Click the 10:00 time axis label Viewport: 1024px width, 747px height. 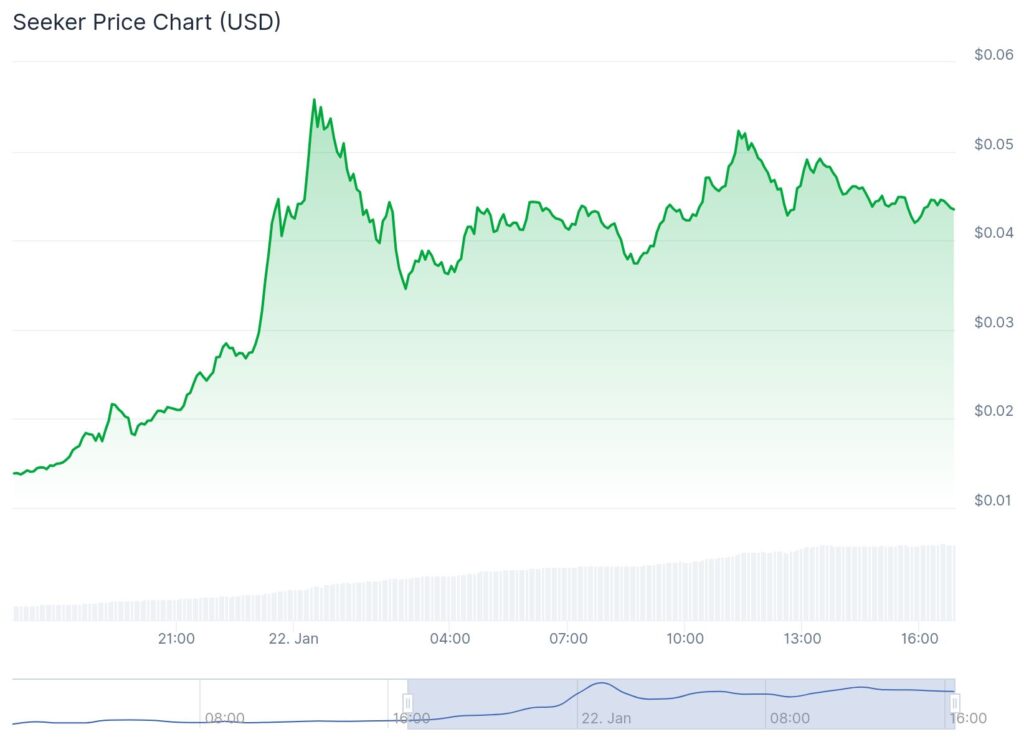point(684,639)
